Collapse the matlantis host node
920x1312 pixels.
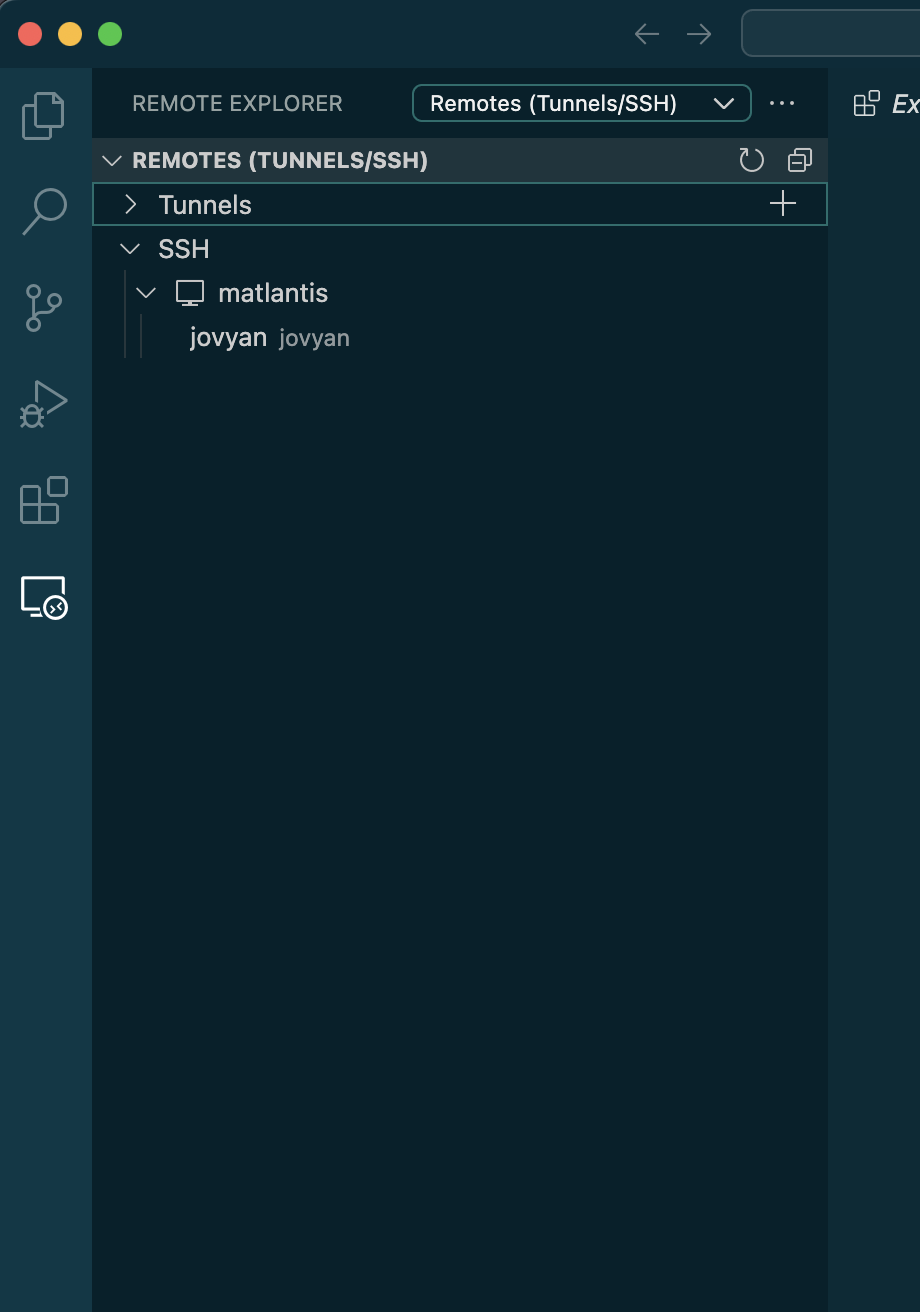coord(147,293)
